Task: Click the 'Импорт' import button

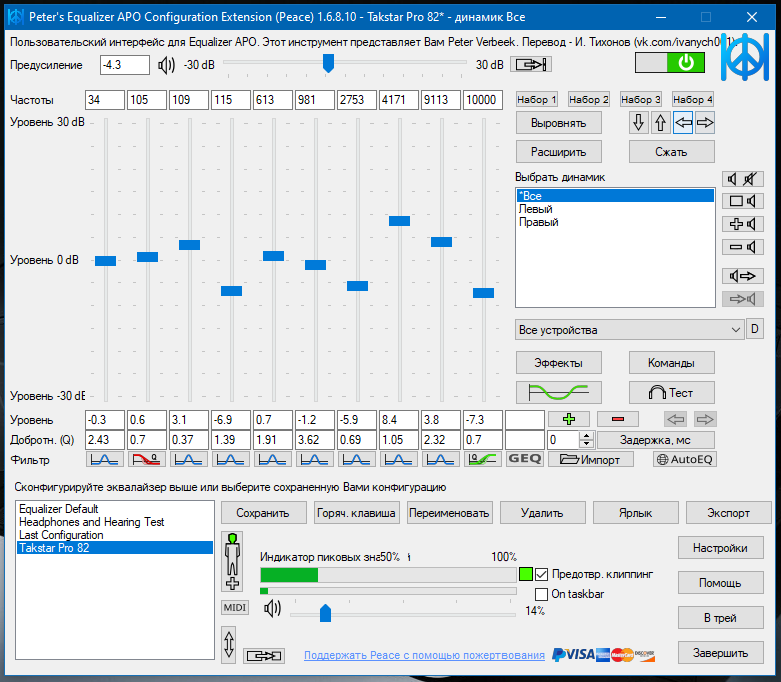Action: coord(591,459)
